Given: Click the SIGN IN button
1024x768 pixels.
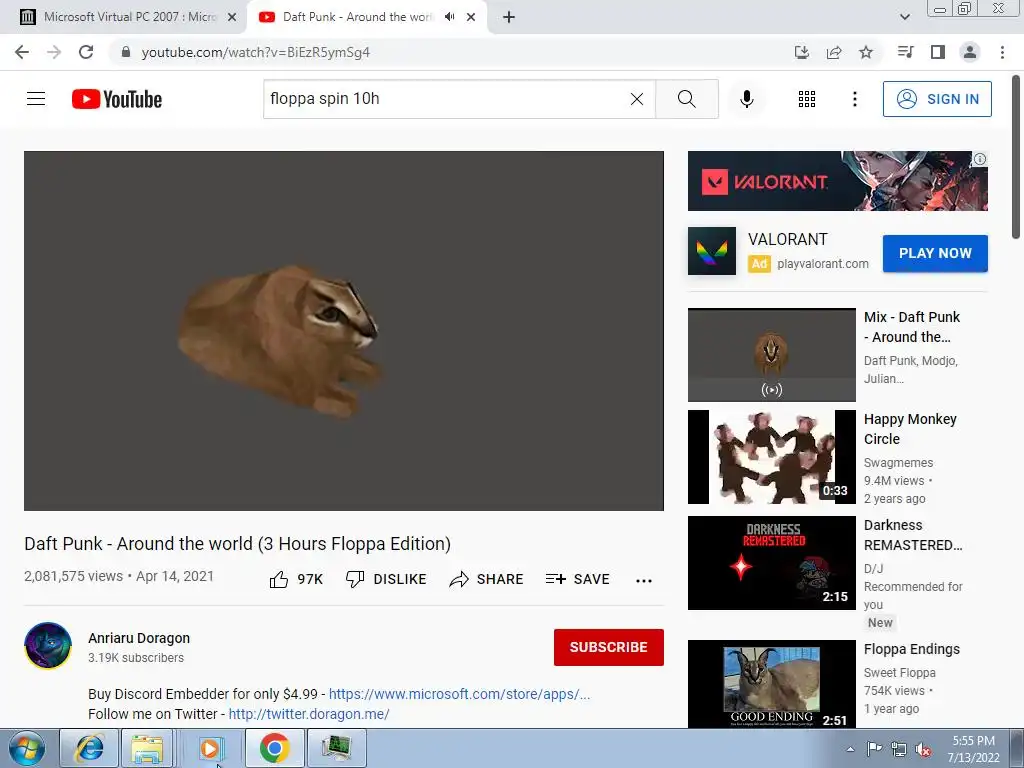Looking at the screenshot, I should click(x=937, y=99).
